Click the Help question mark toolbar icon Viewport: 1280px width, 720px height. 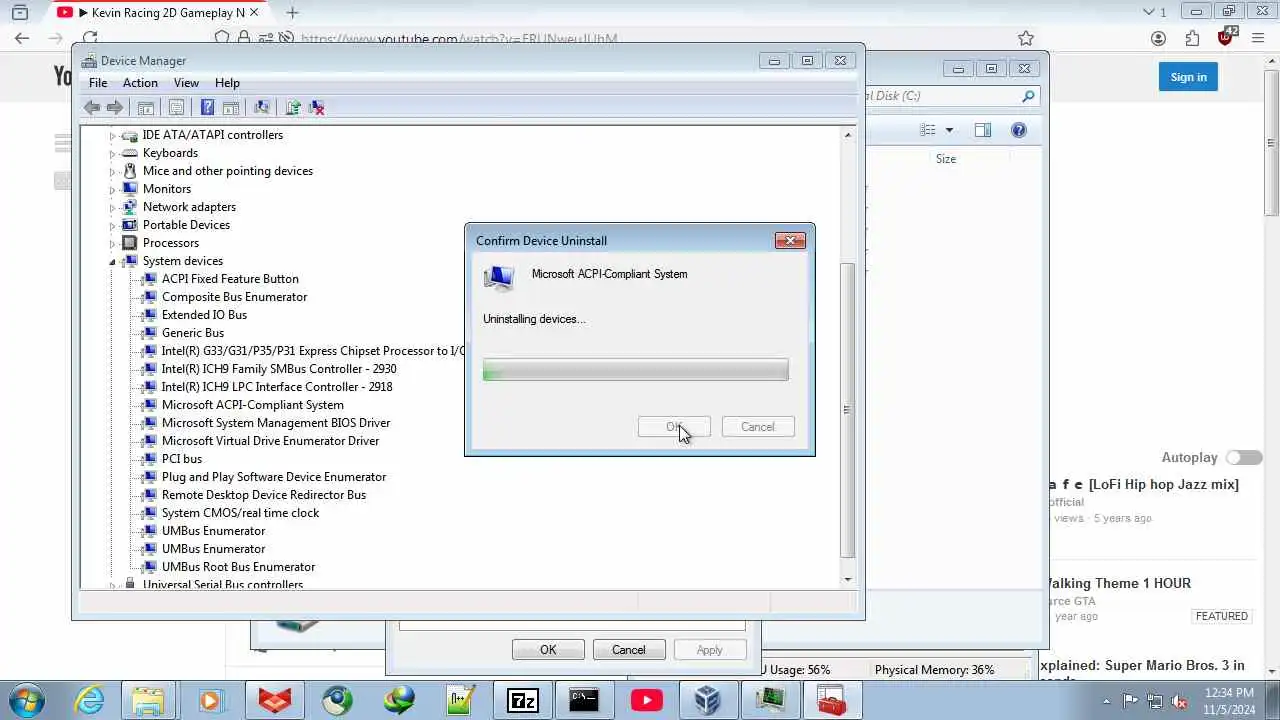[x=207, y=108]
